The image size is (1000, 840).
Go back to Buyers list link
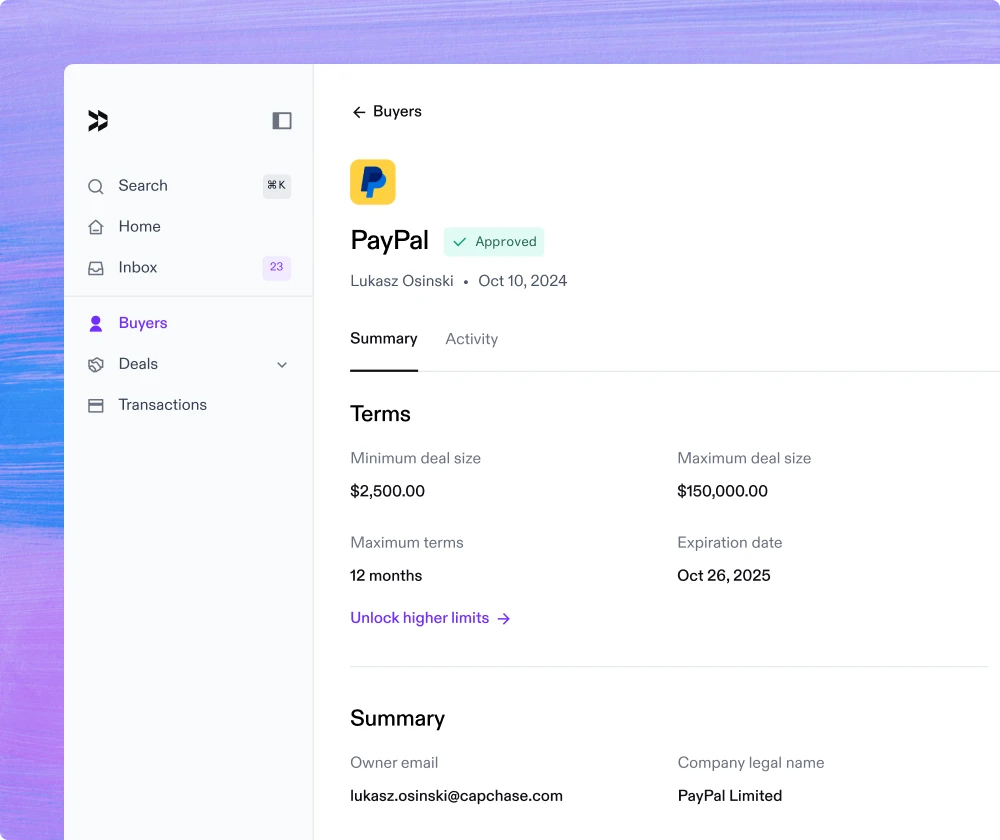point(387,112)
